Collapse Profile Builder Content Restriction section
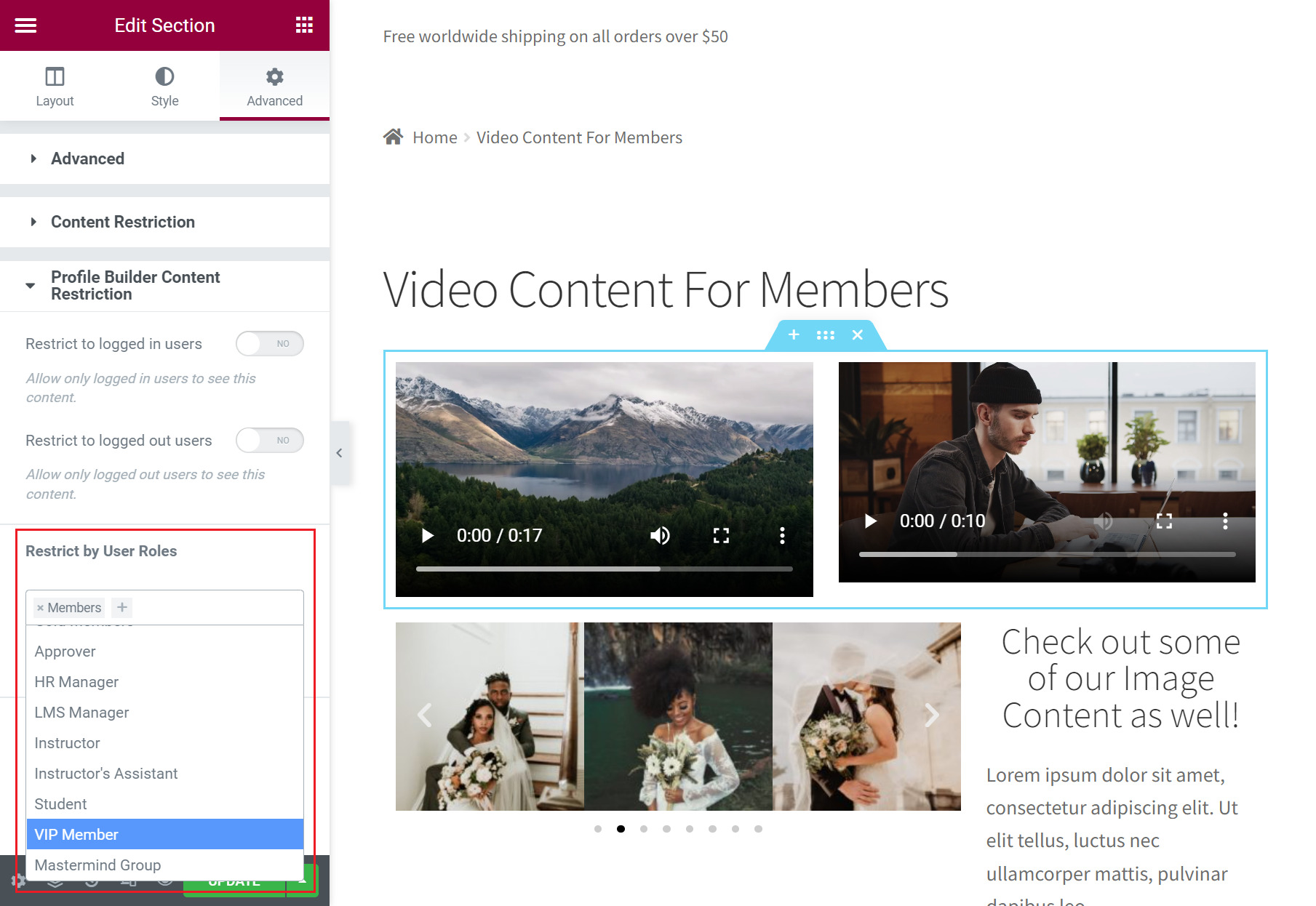The height and width of the screenshot is (906, 1316). (x=164, y=286)
